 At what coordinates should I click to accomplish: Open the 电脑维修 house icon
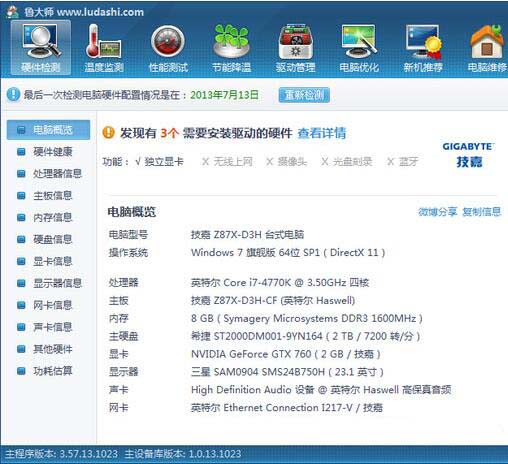(487, 48)
